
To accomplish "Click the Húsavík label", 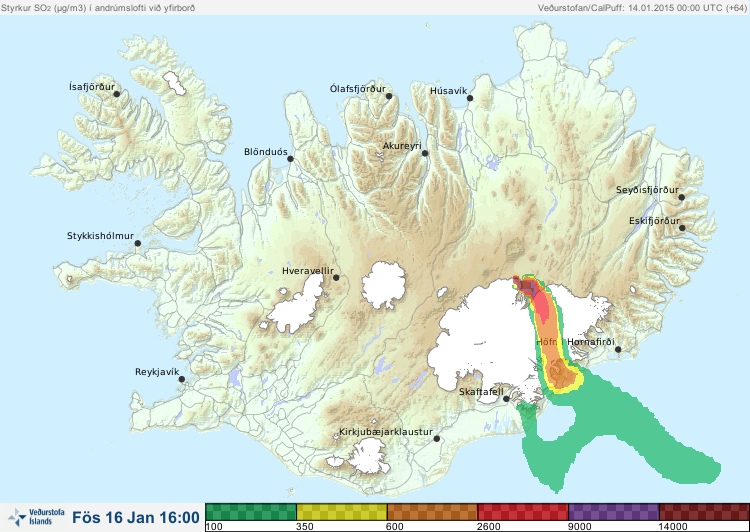I will [448, 91].
